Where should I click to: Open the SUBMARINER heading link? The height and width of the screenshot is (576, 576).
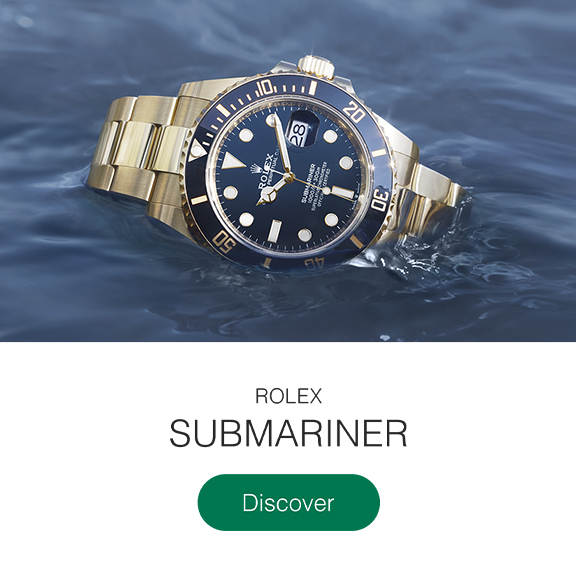tap(288, 433)
